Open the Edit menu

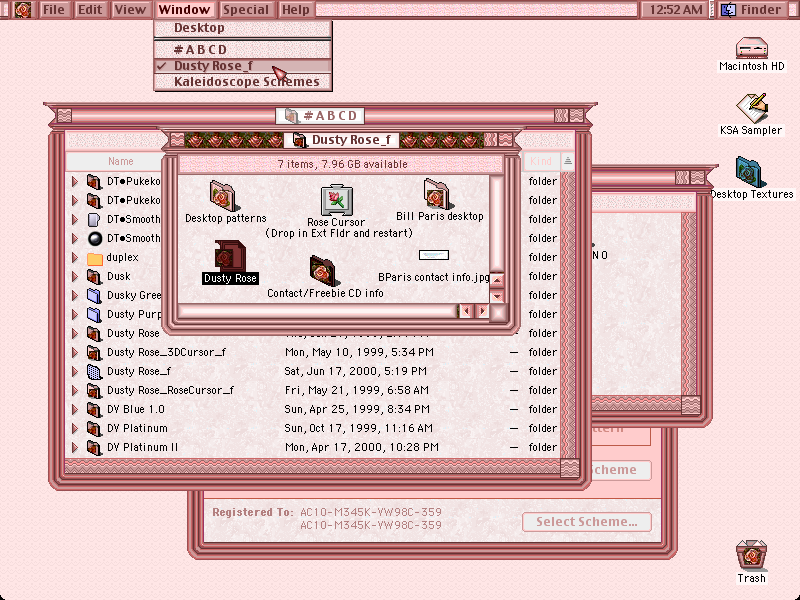90,9
